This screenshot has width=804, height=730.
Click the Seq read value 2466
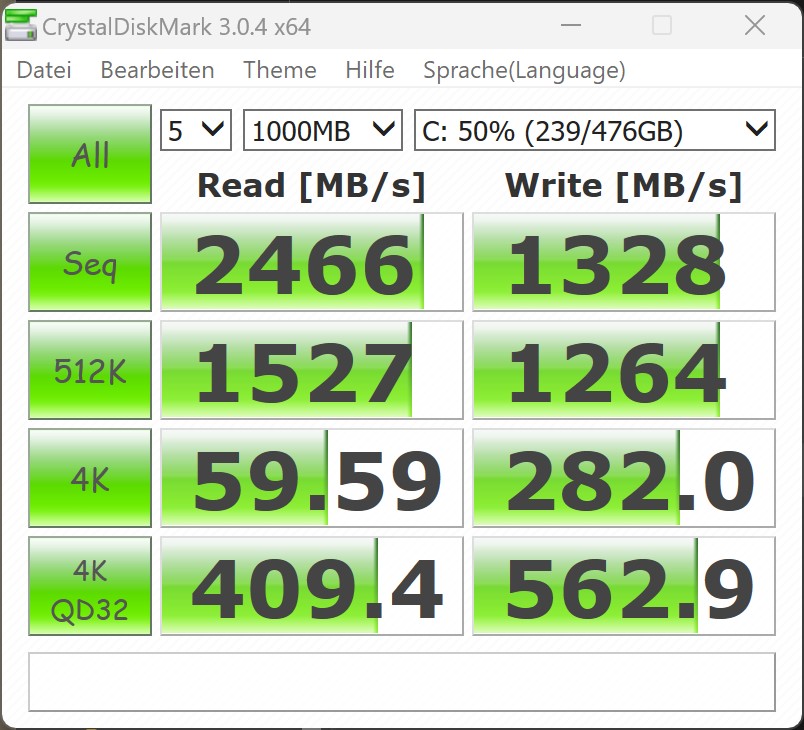pyautogui.click(x=312, y=262)
